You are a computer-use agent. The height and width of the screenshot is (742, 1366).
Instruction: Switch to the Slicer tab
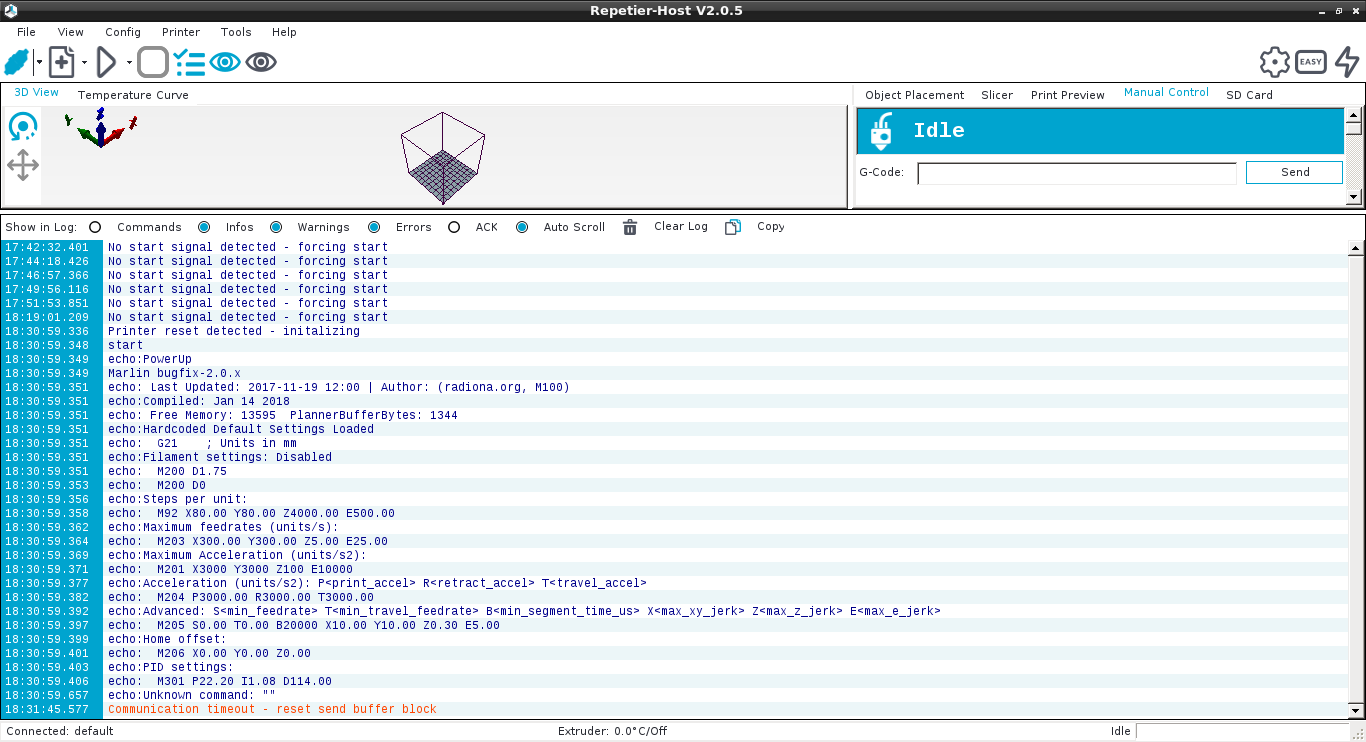(997, 95)
